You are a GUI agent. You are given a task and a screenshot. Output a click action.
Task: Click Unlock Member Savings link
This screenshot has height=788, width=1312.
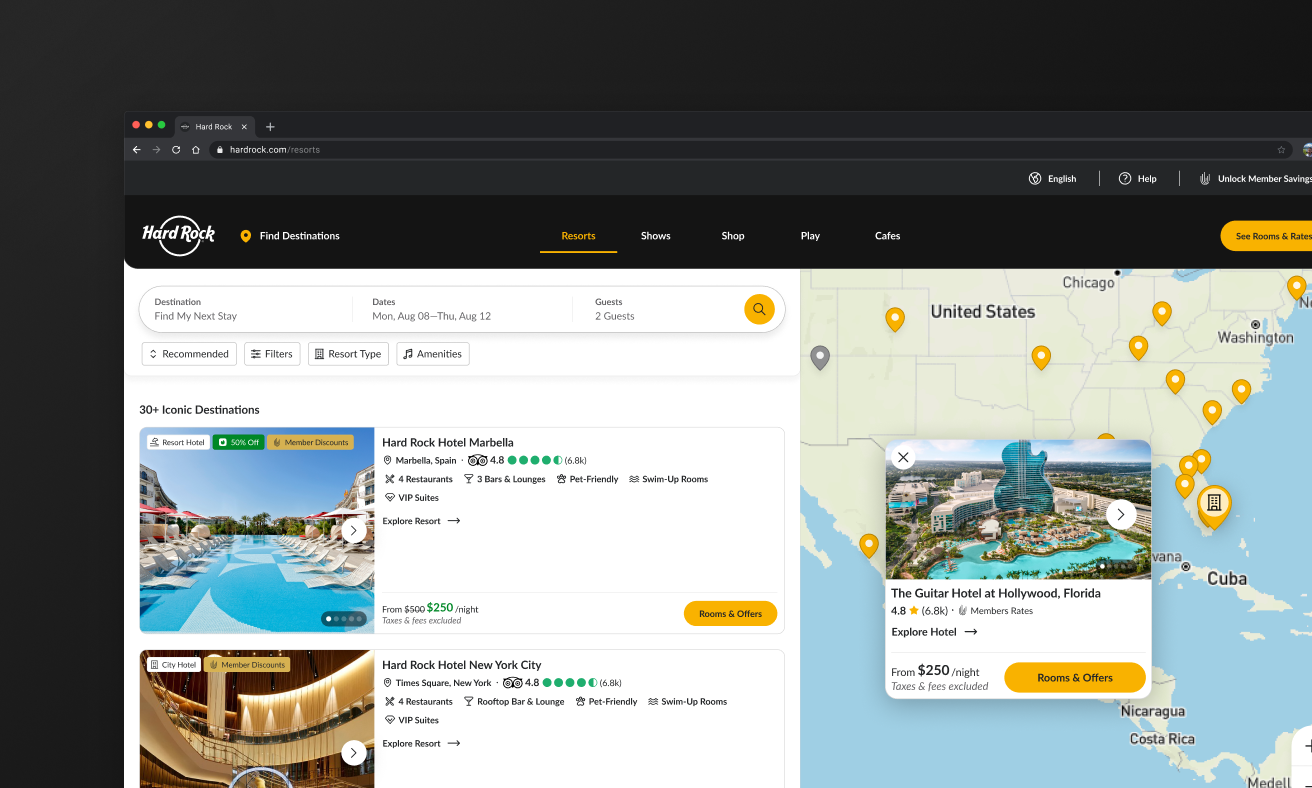[1256, 179]
